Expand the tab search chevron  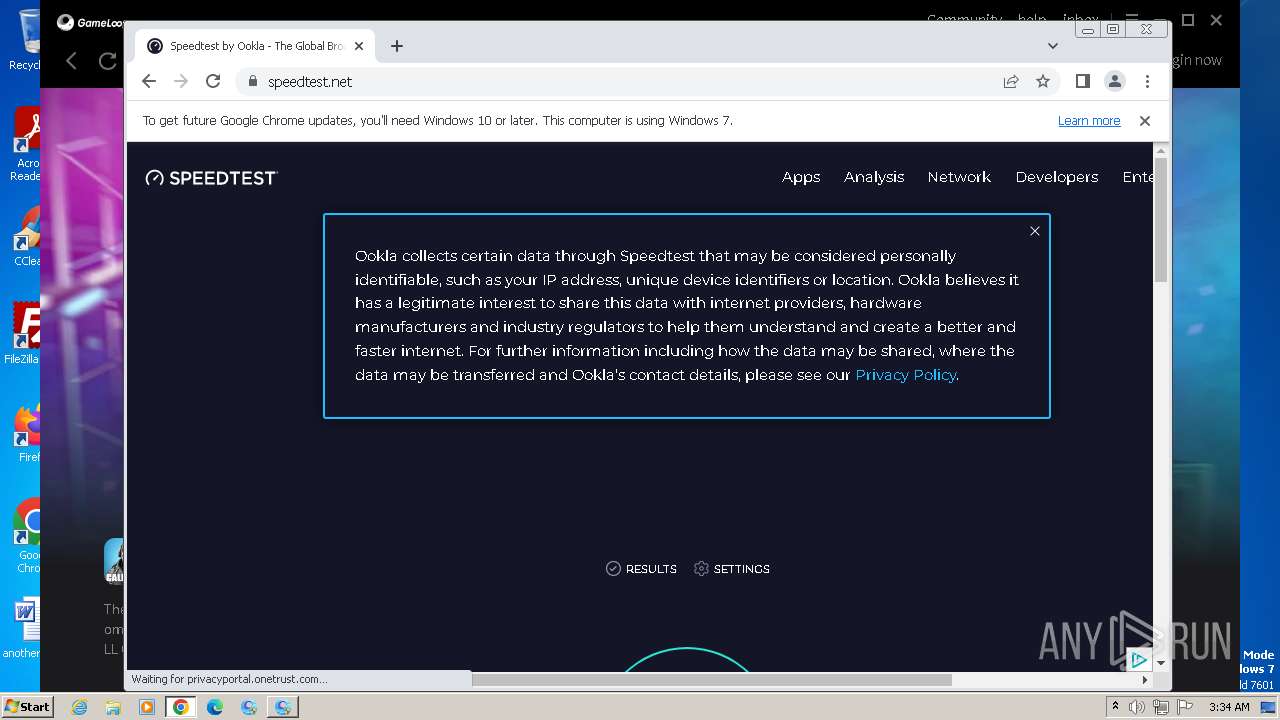pyautogui.click(x=1052, y=46)
